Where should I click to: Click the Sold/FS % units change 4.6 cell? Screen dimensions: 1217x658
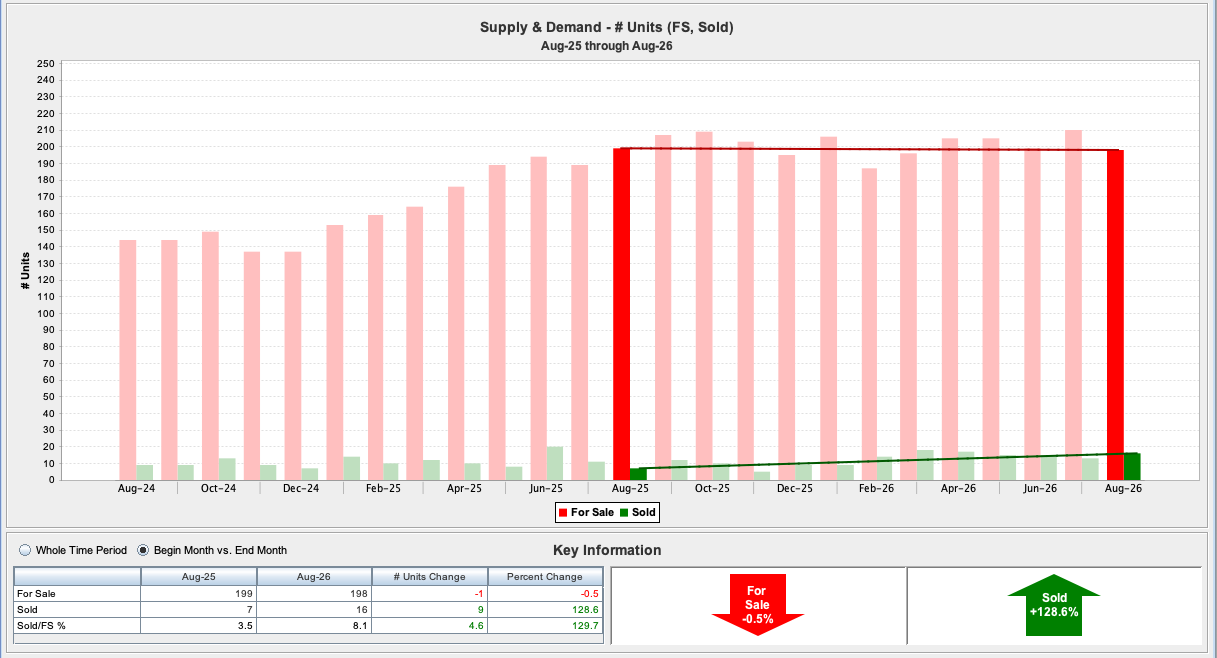tap(430, 625)
